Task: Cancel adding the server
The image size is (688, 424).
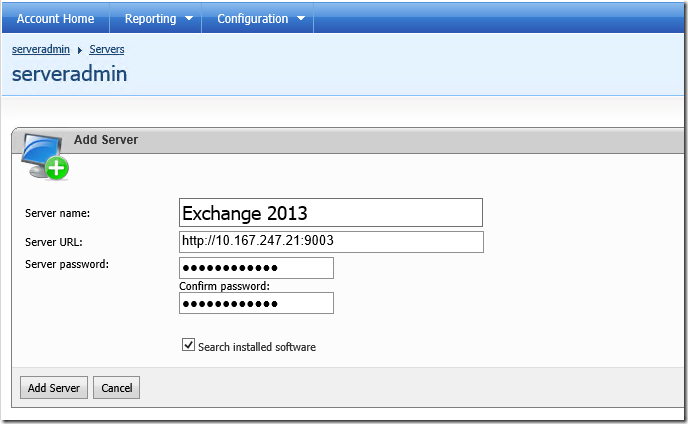Action: coord(116,388)
